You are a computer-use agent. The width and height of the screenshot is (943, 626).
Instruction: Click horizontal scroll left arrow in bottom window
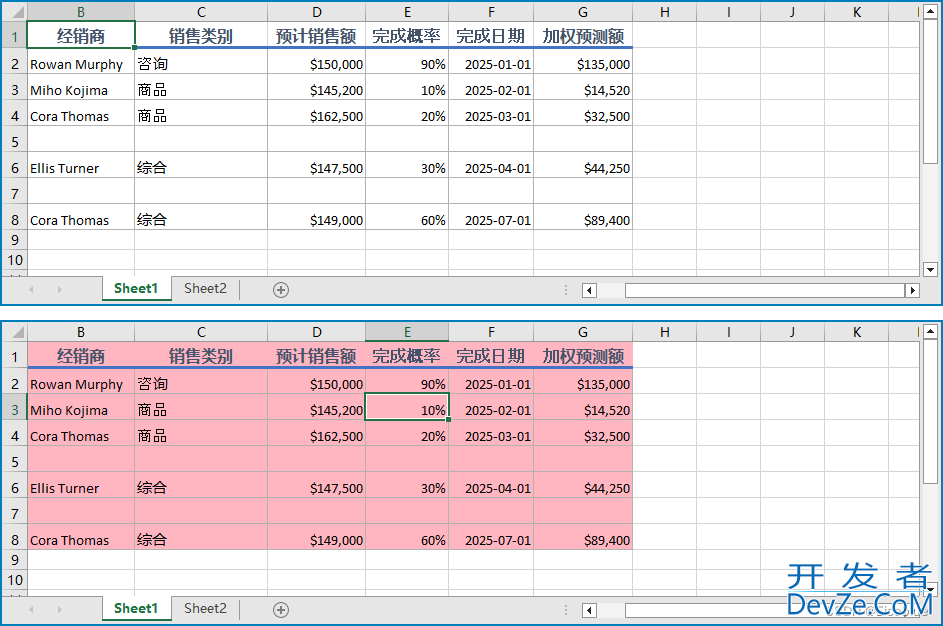click(589, 609)
